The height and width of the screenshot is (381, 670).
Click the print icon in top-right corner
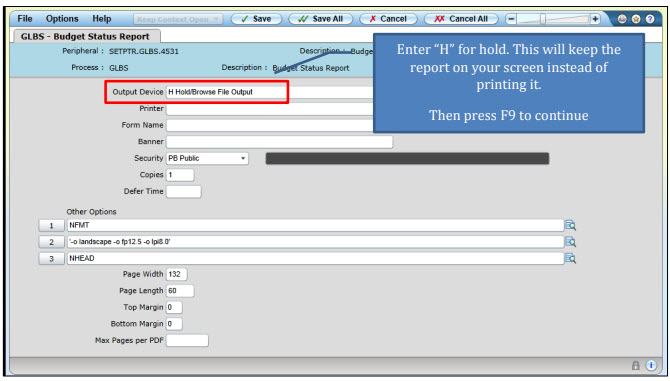click(622, 19)
